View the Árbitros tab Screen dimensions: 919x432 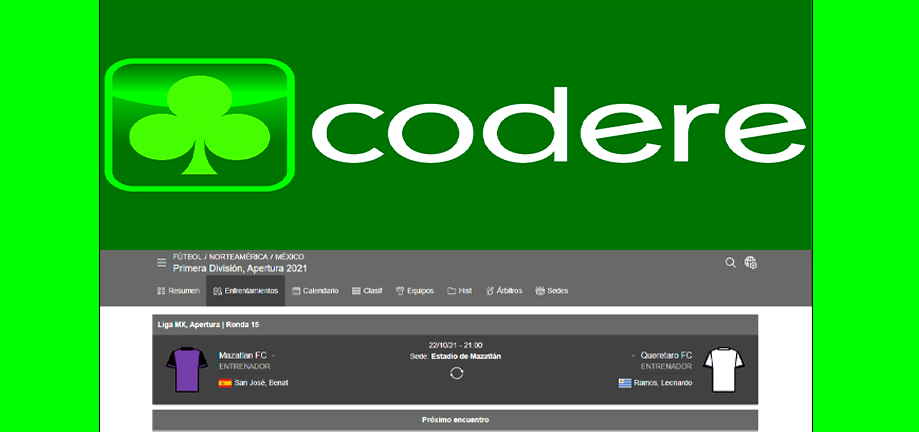[505, 291]
